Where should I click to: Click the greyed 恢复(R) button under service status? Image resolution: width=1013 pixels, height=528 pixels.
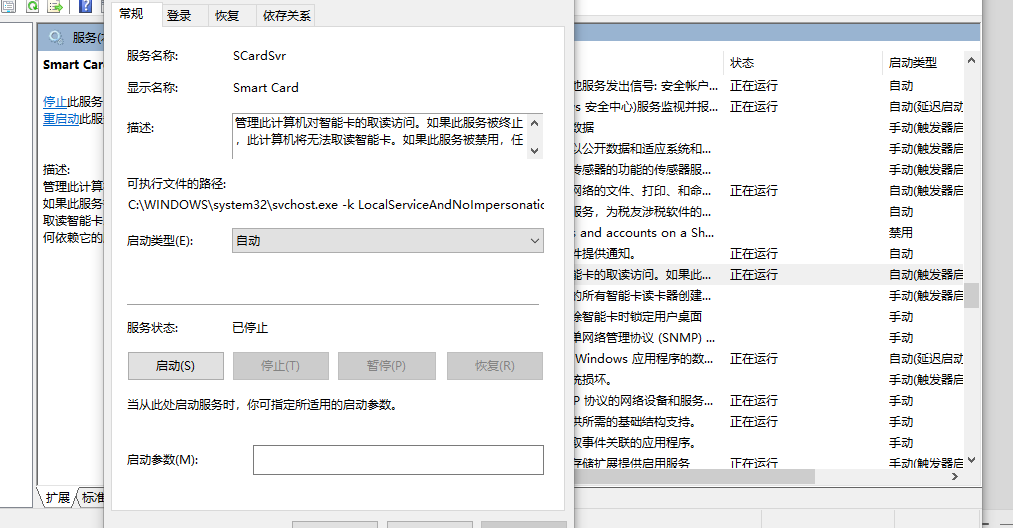point(495,366)
